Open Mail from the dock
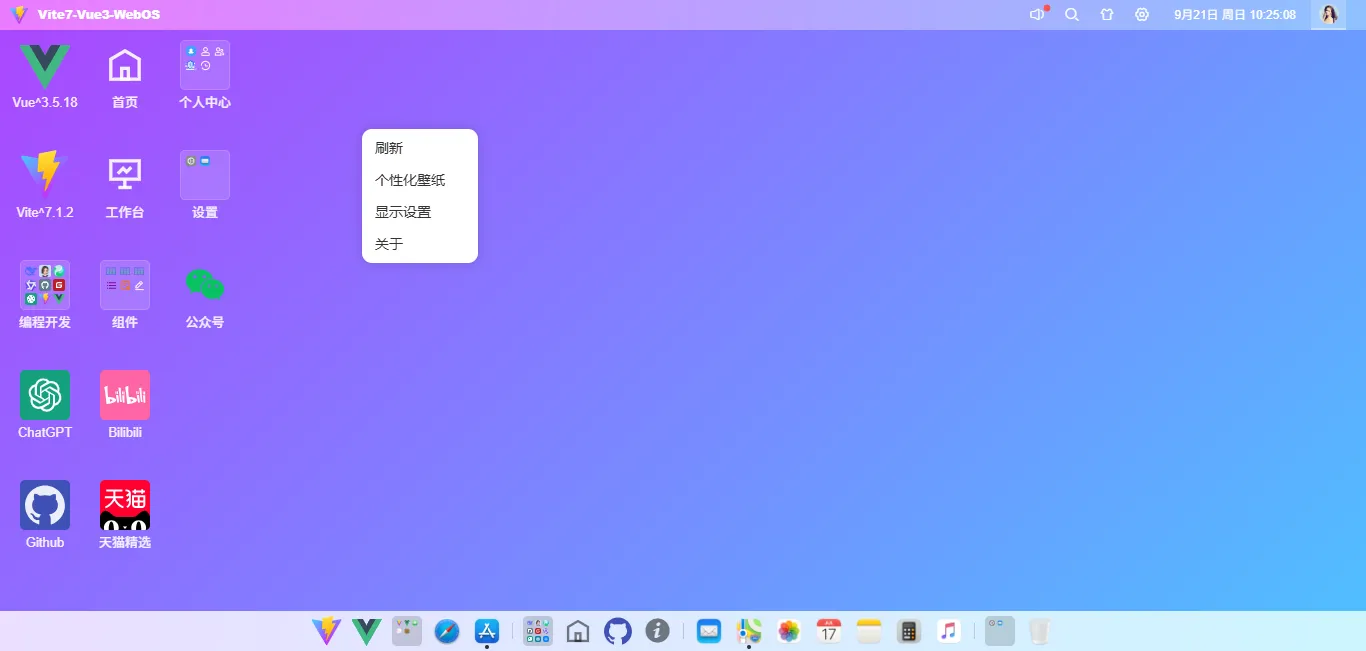The width and height of the screenshot is (1366, 651). point(708,631)
